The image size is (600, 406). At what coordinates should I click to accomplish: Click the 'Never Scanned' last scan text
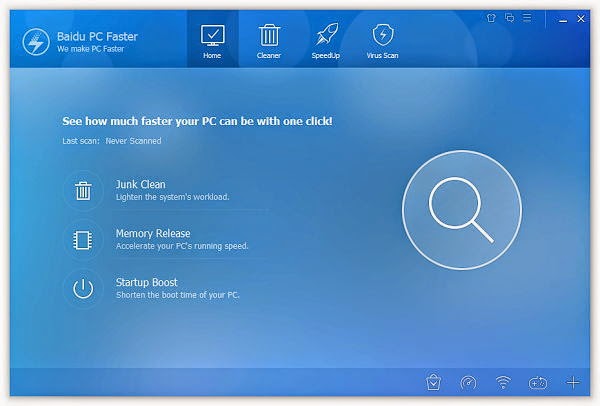(134, 141)
